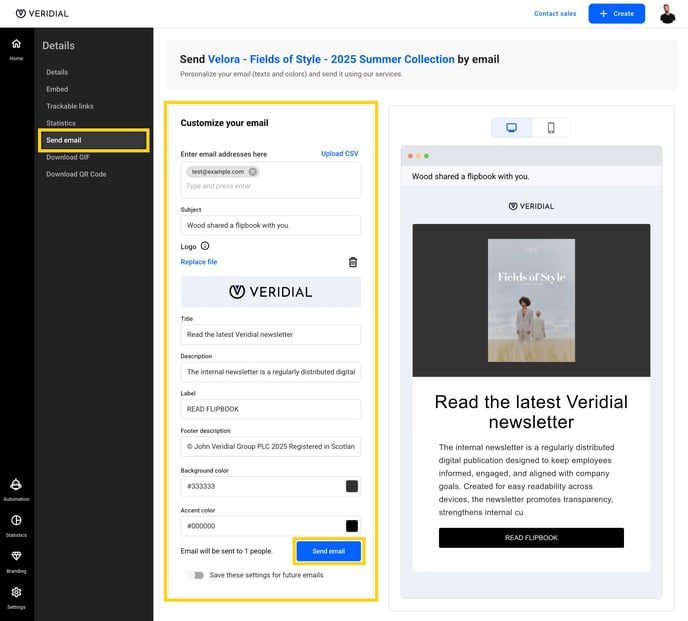
Task: Click into the Title field
Action: click(x=270, y=334)
